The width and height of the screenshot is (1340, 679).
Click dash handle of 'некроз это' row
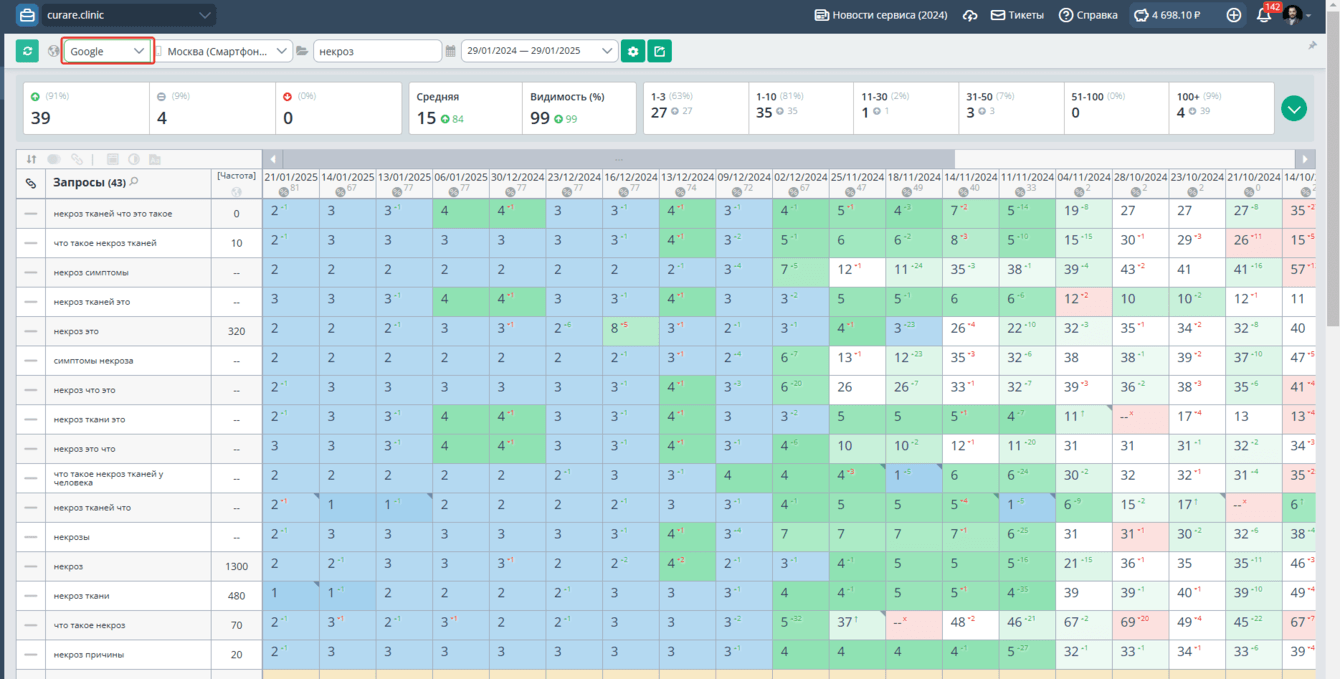pos(31,331)
